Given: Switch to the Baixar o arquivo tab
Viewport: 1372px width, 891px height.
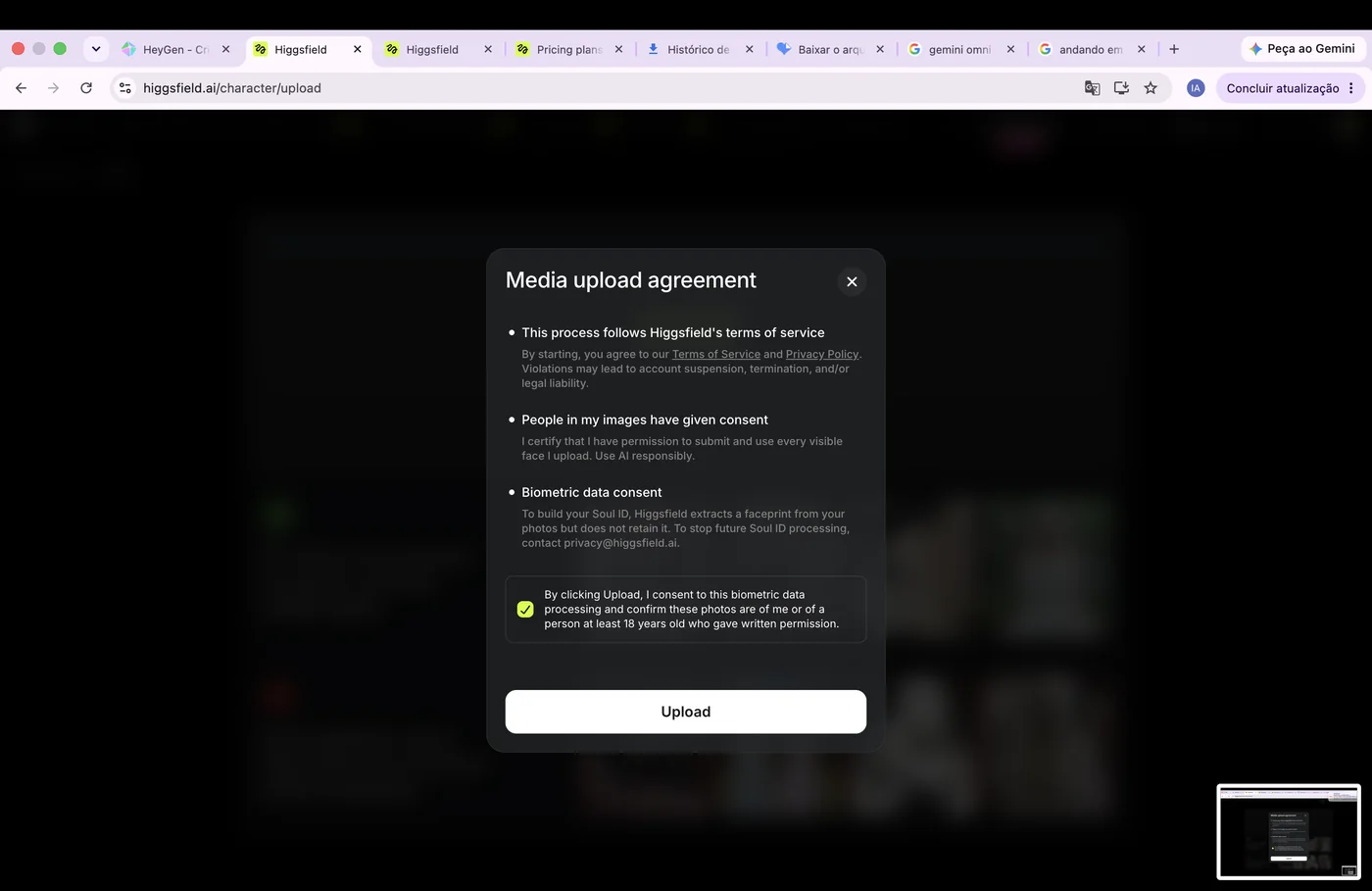Looking at the screenshot, I should tap(829, 49).
